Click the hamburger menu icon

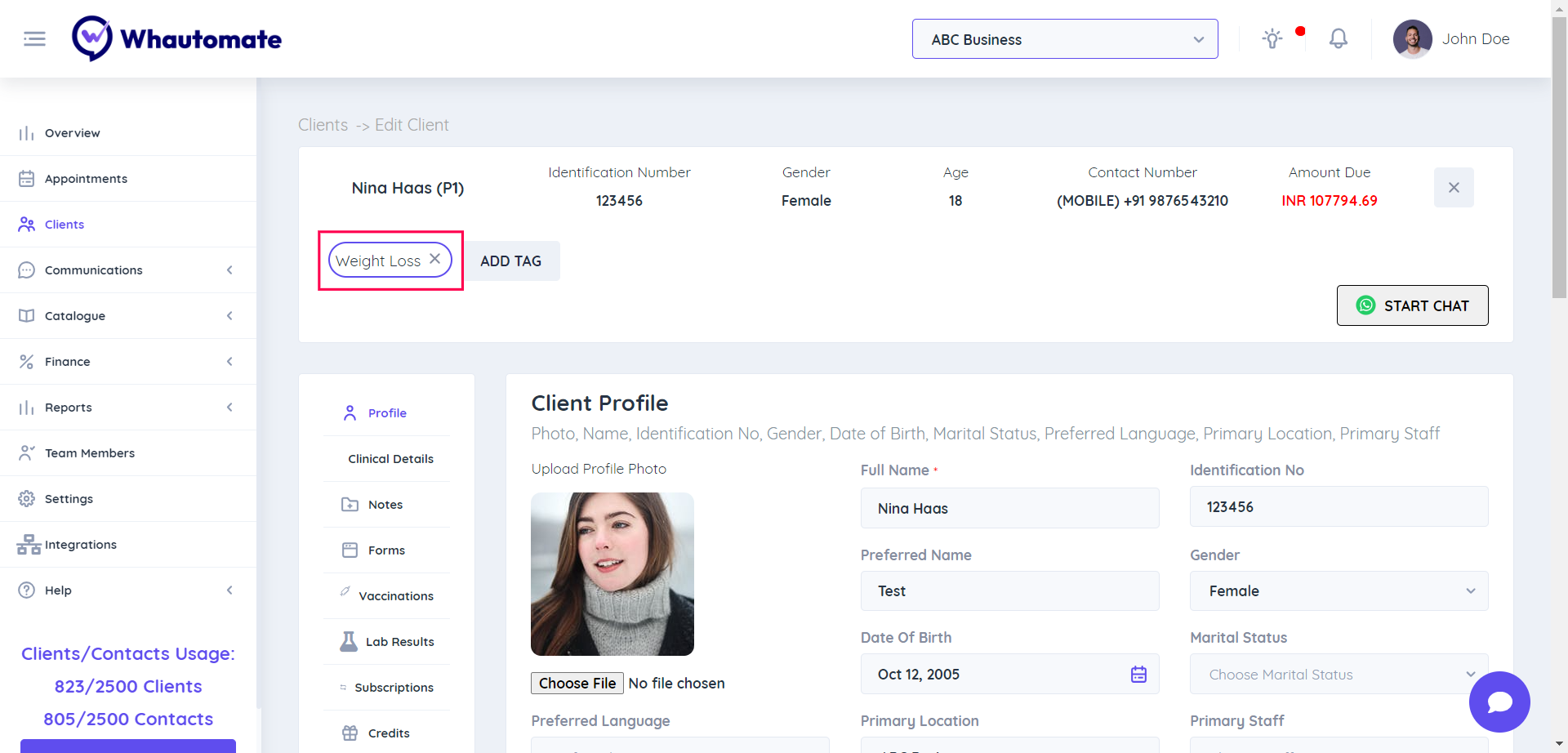point(34,38)
